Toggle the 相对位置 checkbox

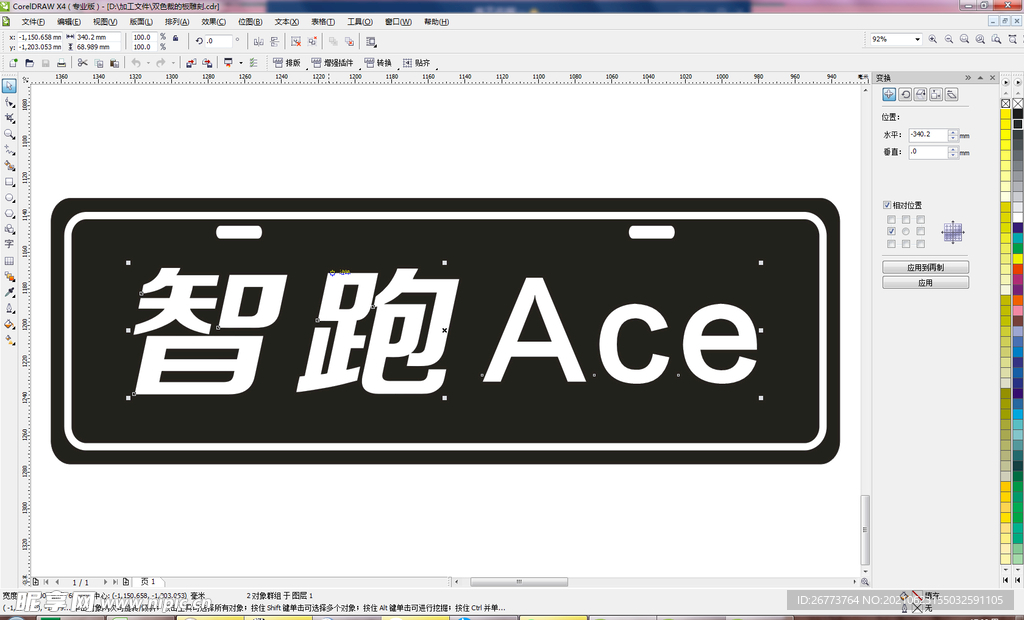tap(887, 205)
